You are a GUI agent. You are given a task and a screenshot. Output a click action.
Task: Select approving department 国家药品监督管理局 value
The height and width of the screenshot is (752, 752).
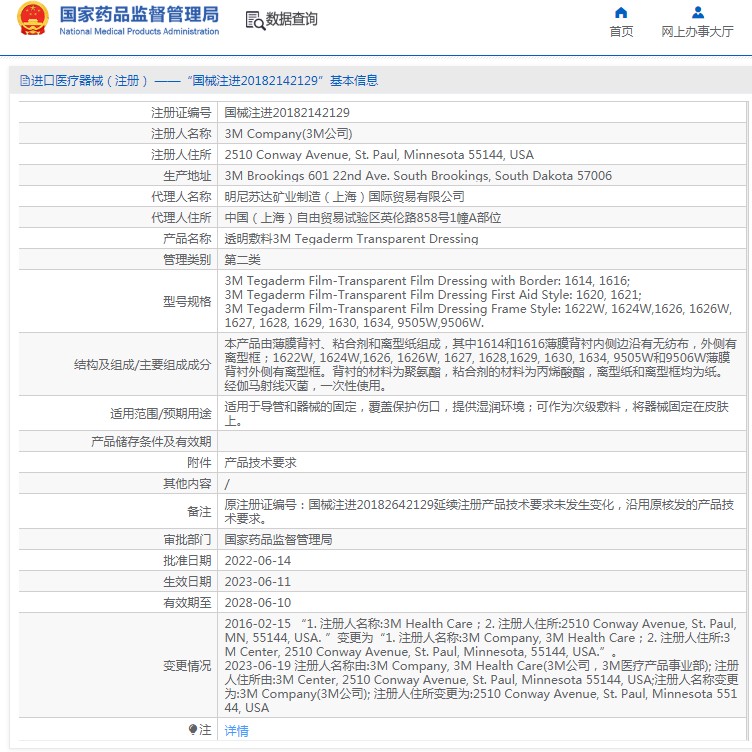(278, 540)
